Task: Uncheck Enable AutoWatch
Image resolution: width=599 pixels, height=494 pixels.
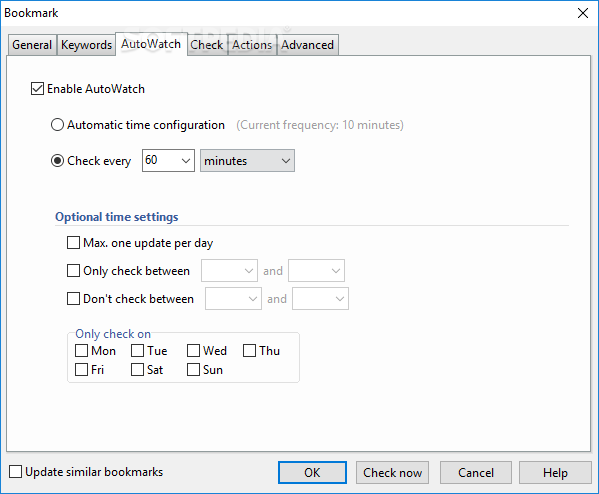Action: pos(37,89)
